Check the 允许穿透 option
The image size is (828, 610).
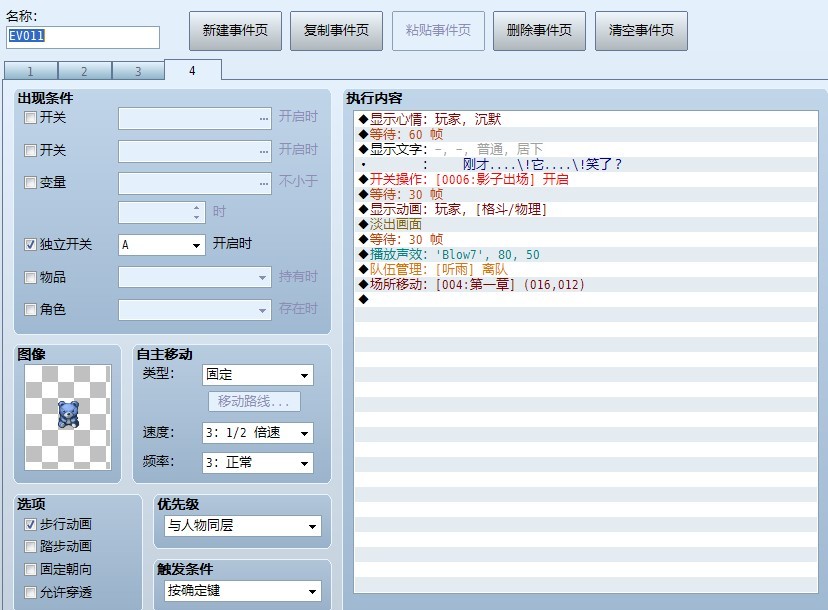[x=31, y=593]
